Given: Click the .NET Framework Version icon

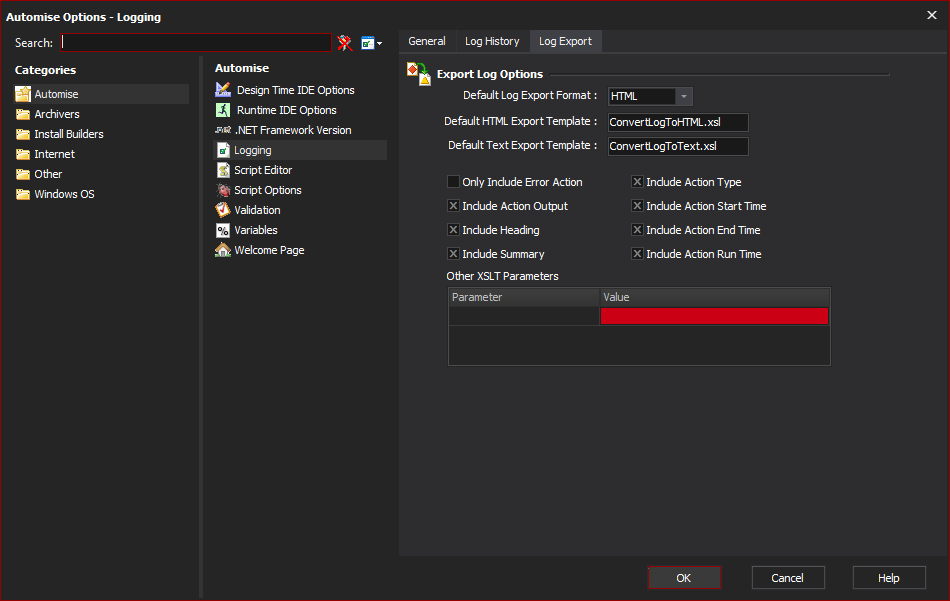Looking at the screenshot, I should pos(223,130).
